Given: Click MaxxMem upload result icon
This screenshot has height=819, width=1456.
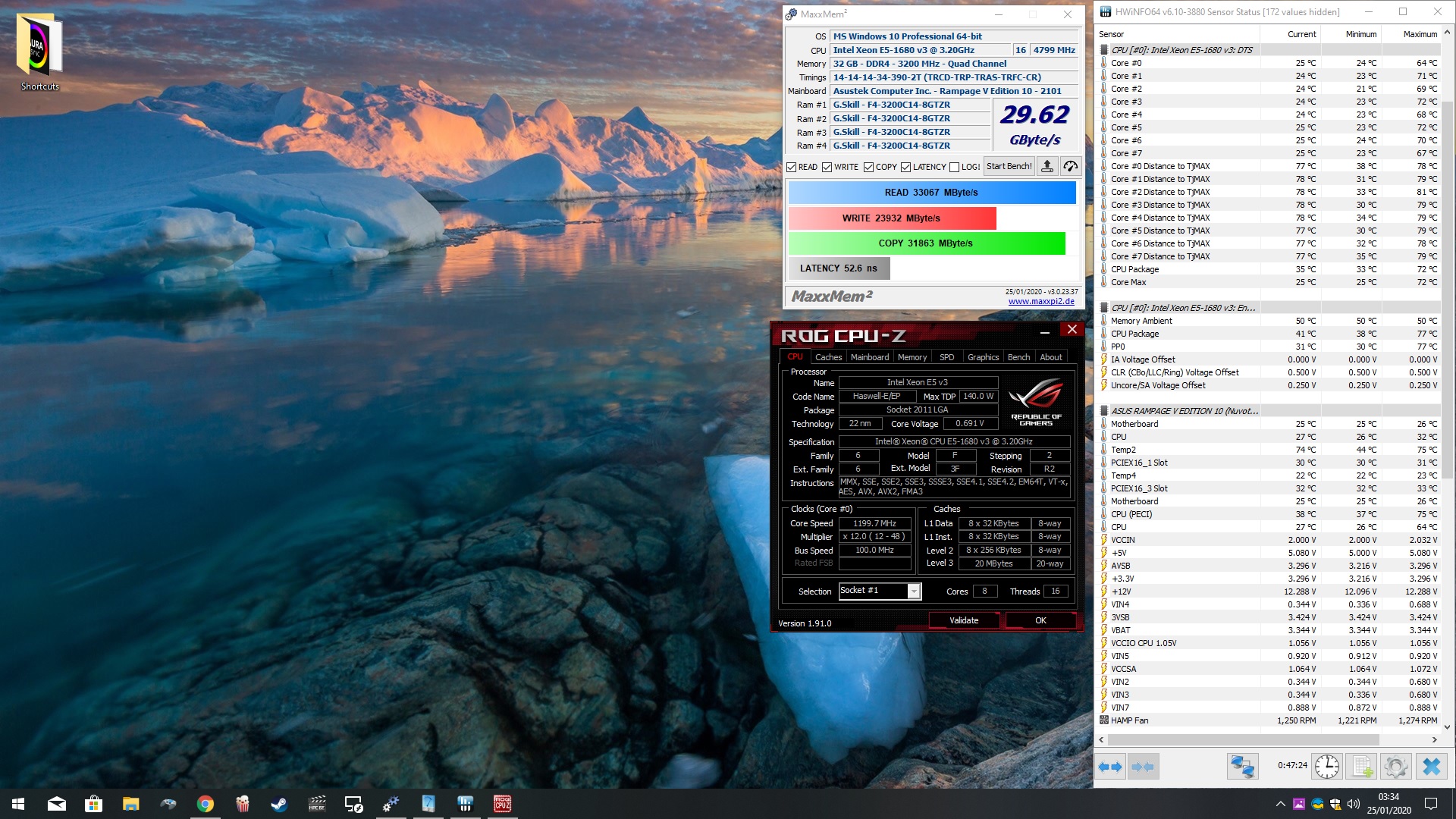Looking at the screenshot, I should point(1047,167).
